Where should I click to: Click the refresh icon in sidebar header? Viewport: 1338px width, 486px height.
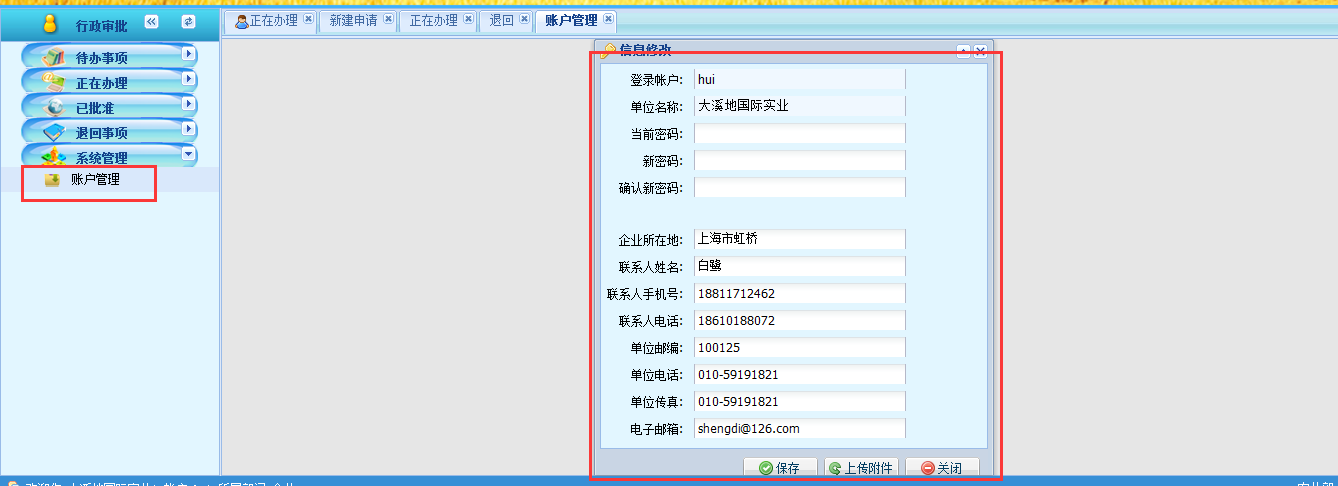click(188, 22)
